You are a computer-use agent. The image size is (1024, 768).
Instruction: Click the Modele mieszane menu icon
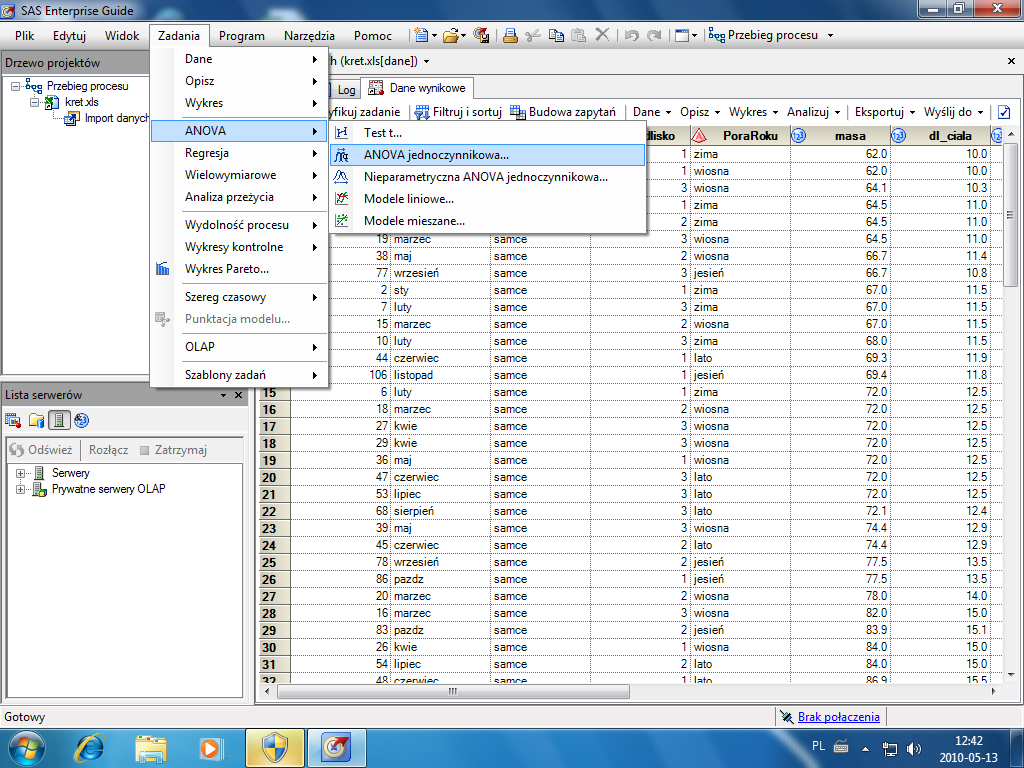click(342, 221)
